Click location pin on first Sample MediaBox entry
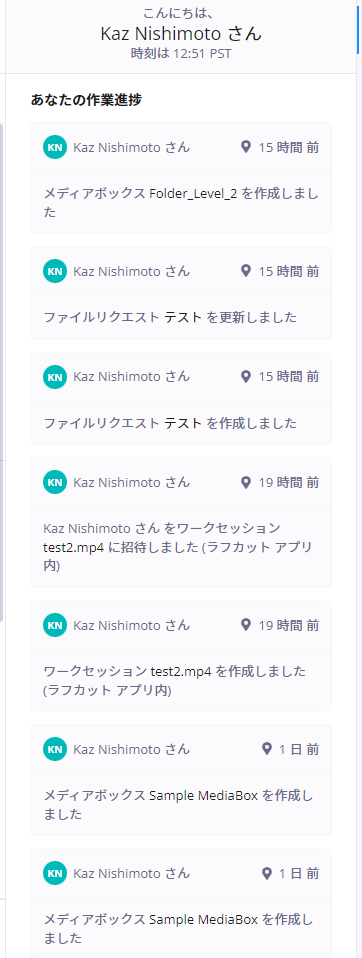Screen dimensions: 362x958 click(266, 749)
